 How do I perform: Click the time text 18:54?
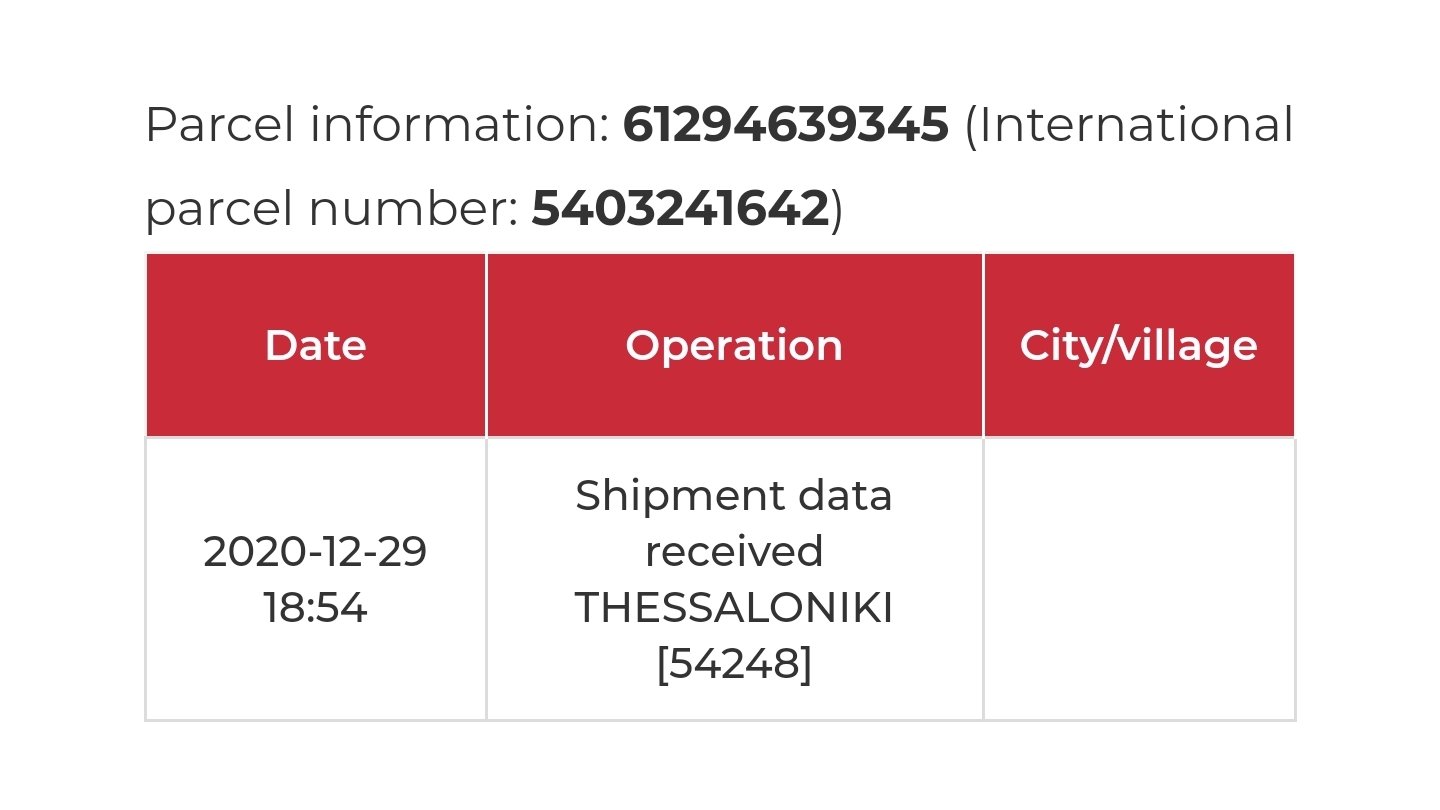coord(316,608)
